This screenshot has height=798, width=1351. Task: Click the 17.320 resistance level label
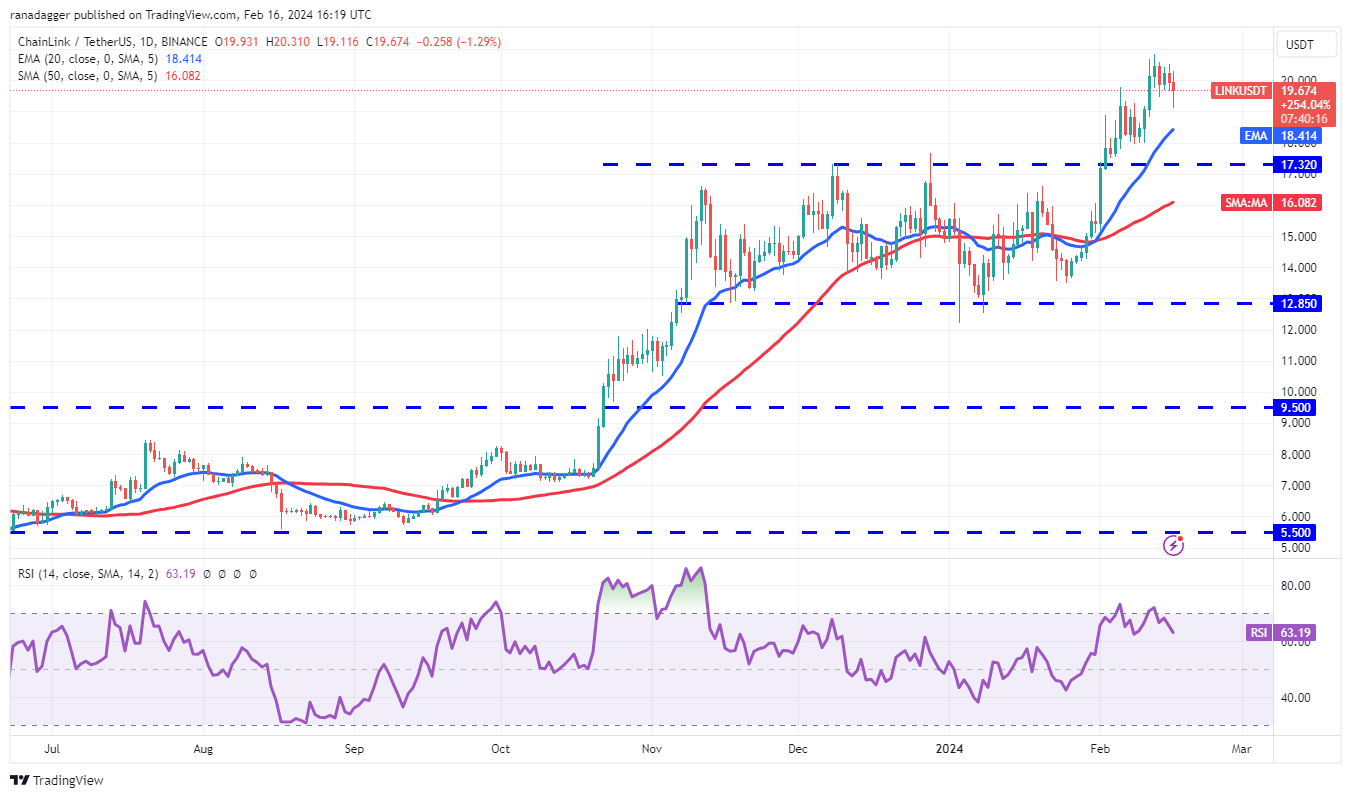(x=1300, y=164)
